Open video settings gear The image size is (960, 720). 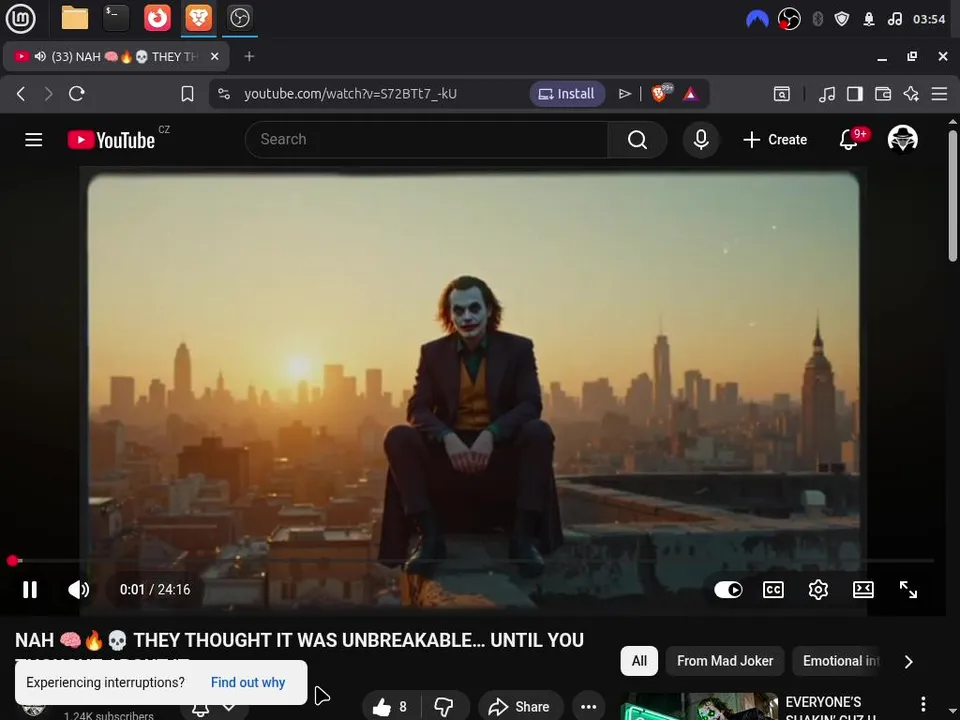coord(818,590)
